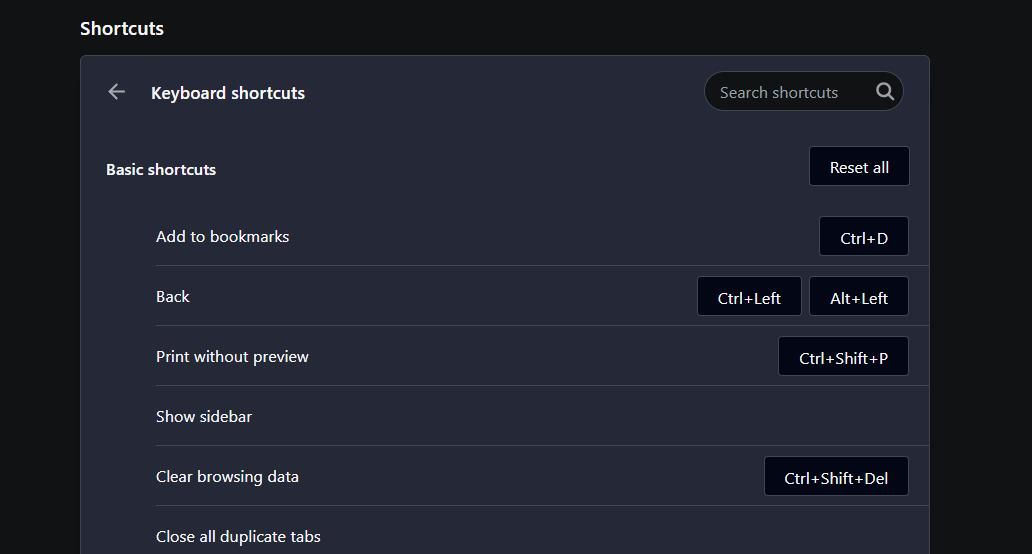Click the Shortcuts page heading

click(x=122, y=29)
